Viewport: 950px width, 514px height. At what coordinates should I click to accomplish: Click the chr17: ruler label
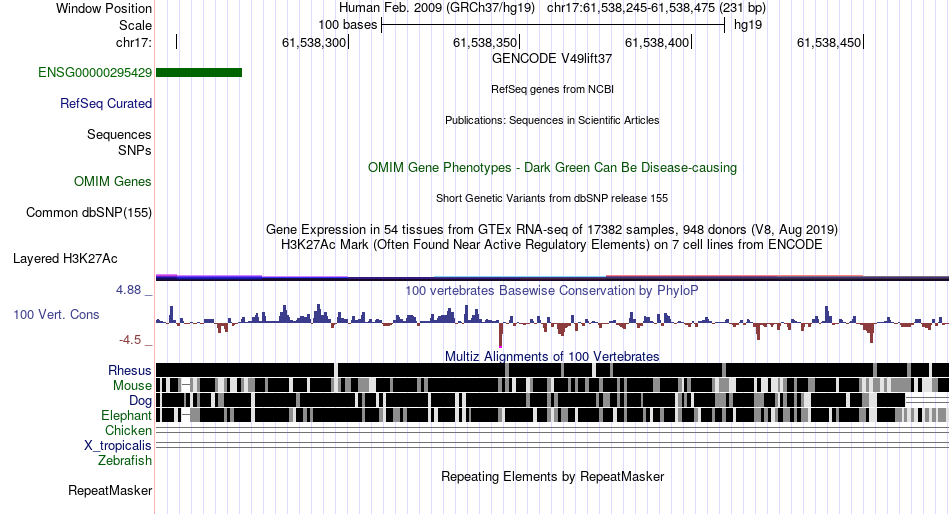[134, 43]
